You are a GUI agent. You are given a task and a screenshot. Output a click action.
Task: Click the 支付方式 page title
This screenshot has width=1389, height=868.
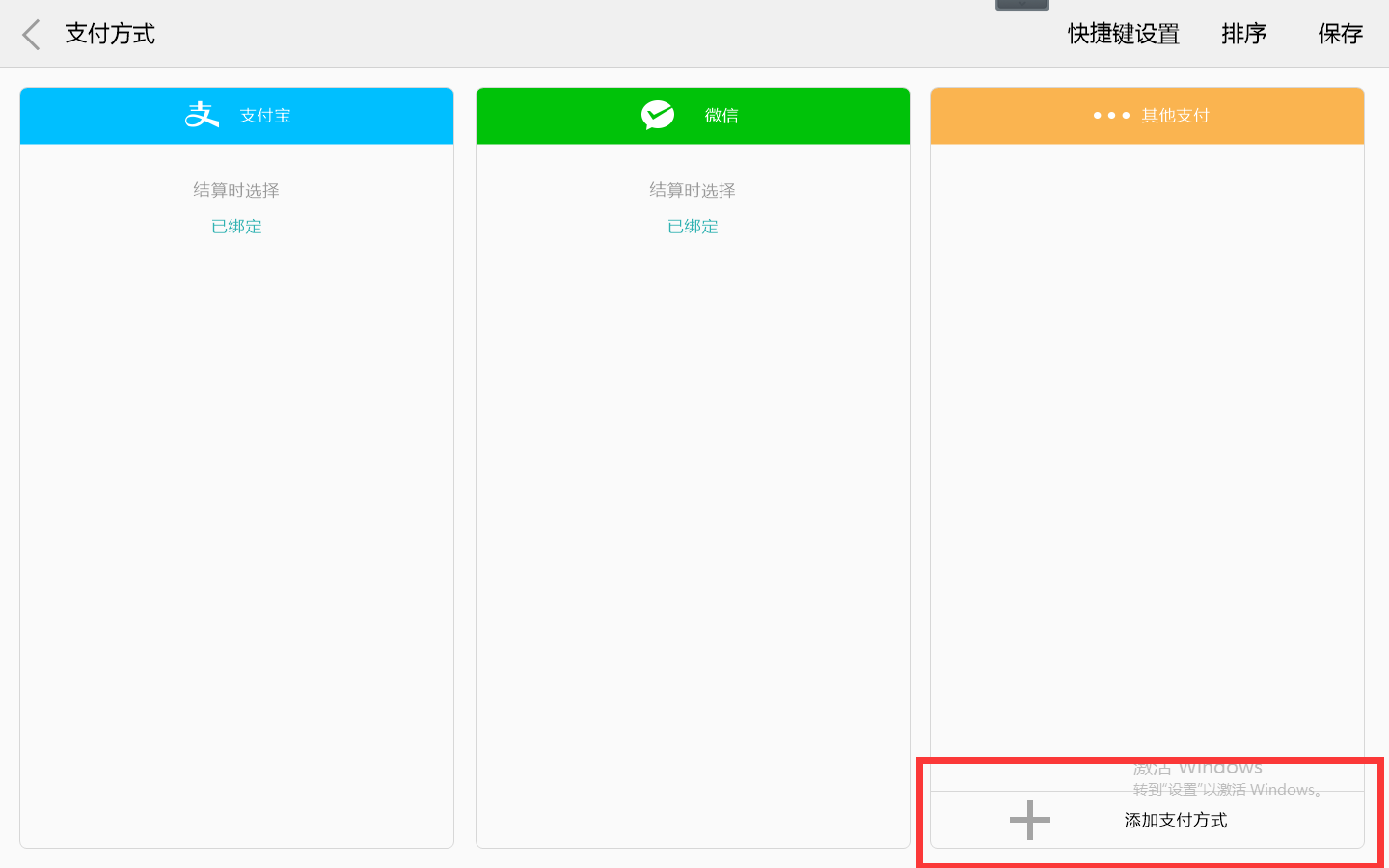[110, 34]
